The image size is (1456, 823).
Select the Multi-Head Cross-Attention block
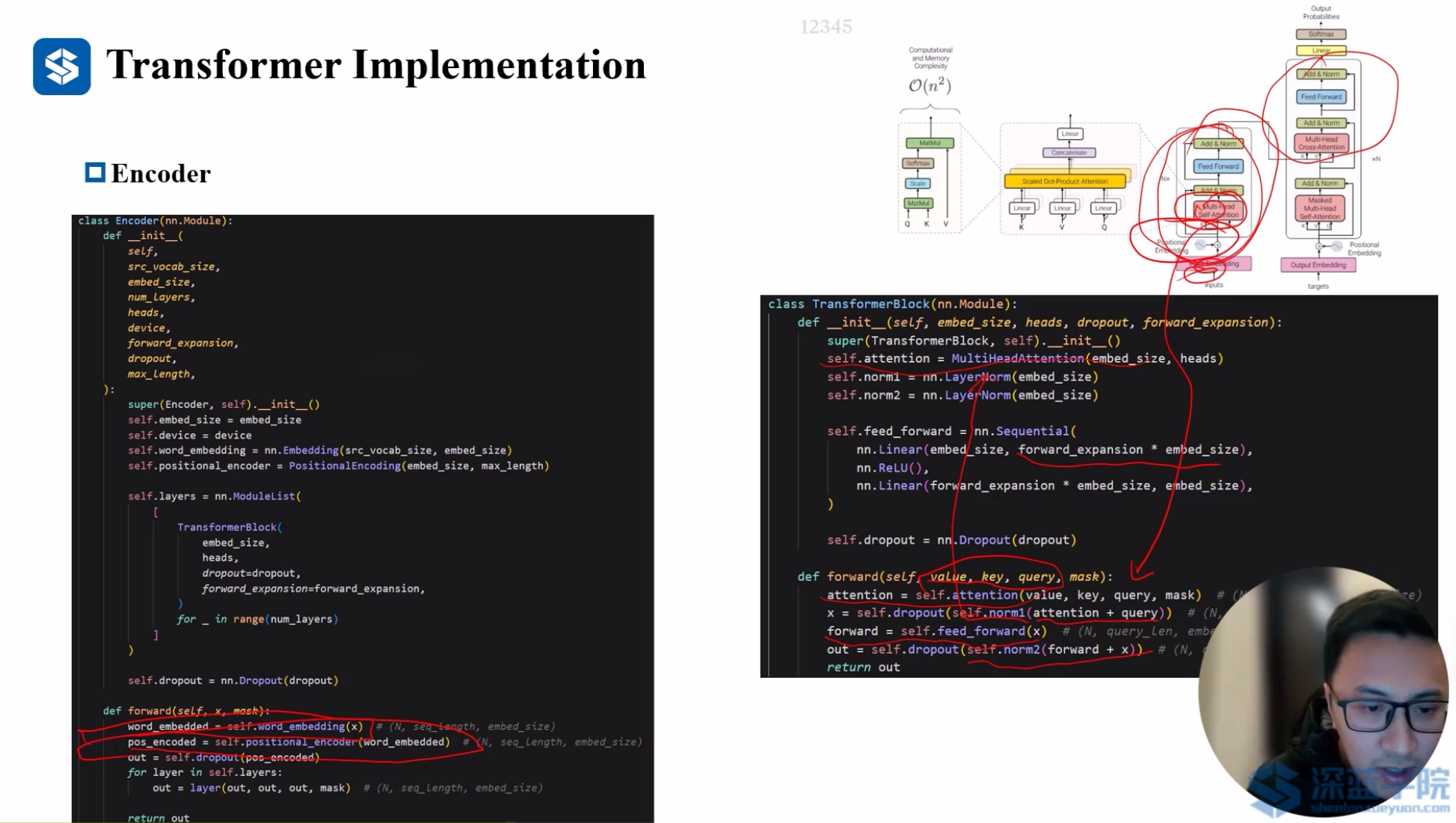(1321, 143)
